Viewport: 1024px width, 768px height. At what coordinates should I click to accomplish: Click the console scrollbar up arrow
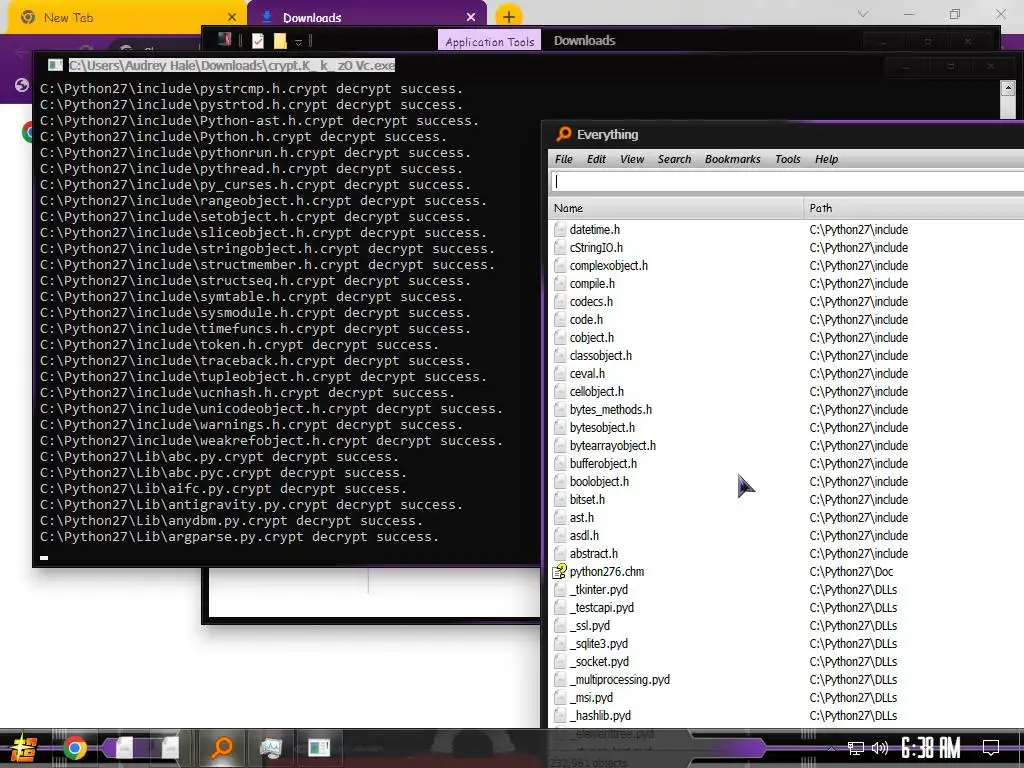(x=1008, y=88)
